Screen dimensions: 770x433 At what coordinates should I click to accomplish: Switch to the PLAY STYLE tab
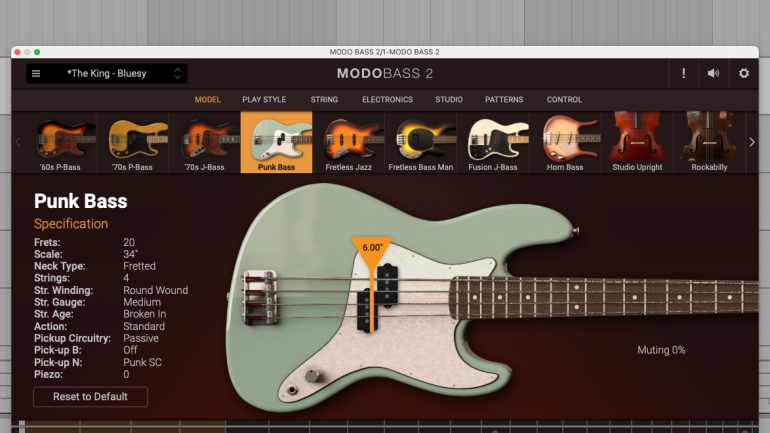[264, 100]
